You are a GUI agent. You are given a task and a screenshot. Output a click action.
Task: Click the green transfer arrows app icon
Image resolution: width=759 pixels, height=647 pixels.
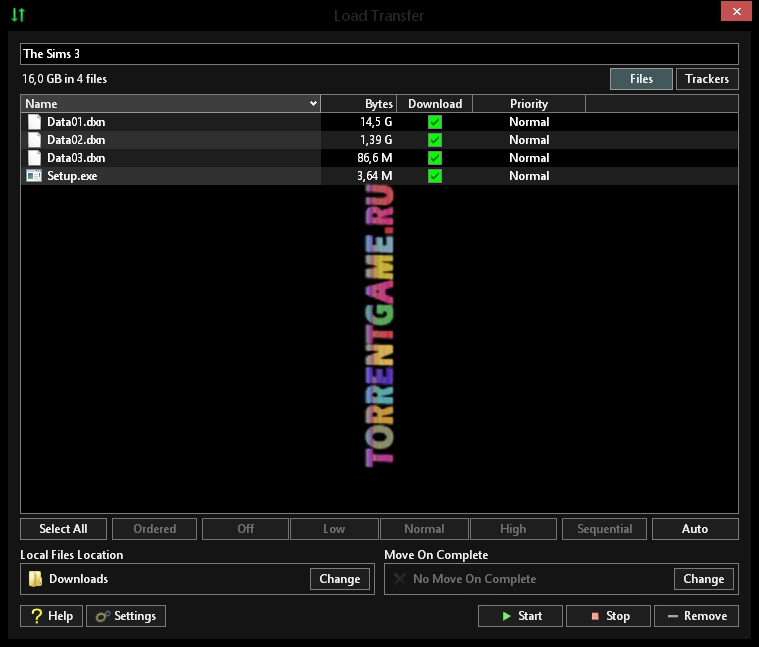tap(18, 15)
